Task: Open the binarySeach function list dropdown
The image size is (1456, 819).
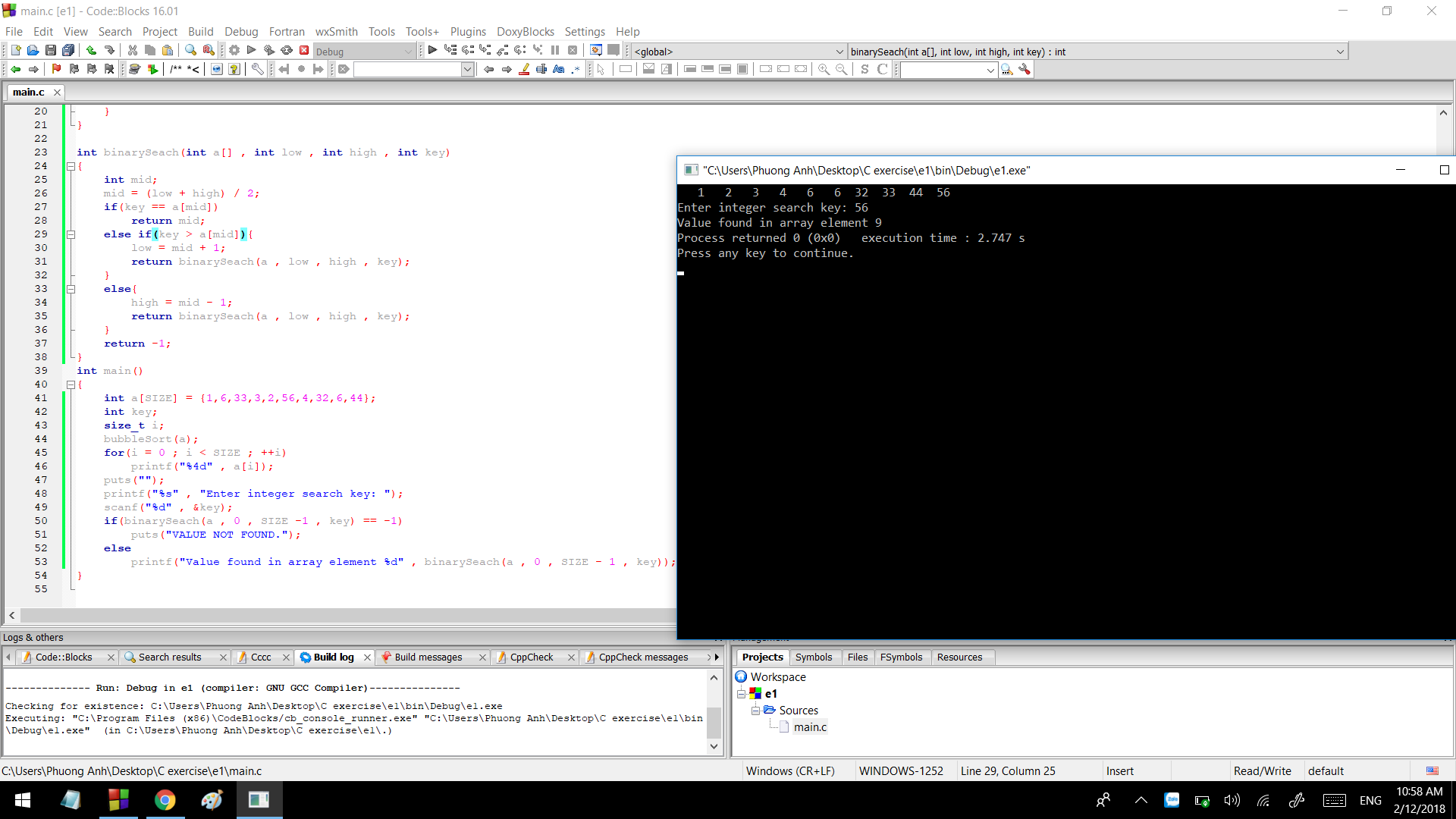Action: pos(1340,52)
